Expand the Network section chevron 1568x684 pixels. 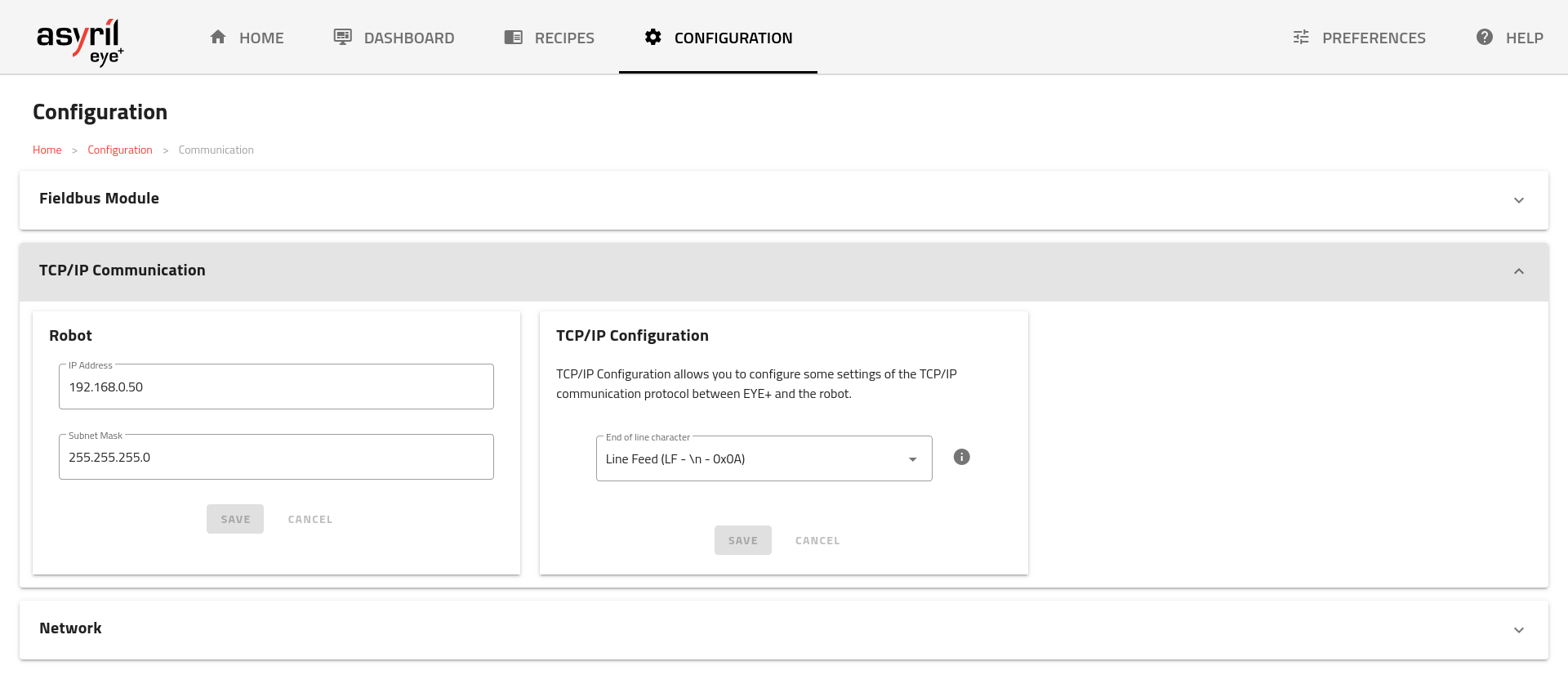point(1518,630)
